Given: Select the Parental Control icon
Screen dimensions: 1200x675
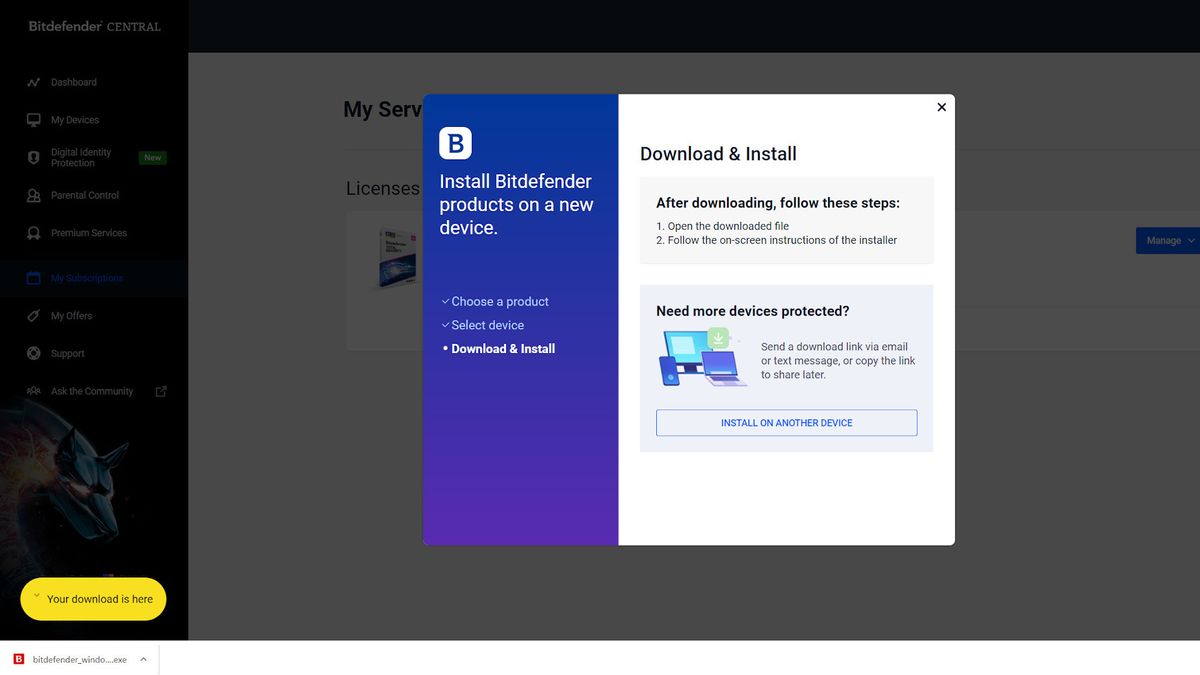Looking at the screenshot, I should coord(33,195).
